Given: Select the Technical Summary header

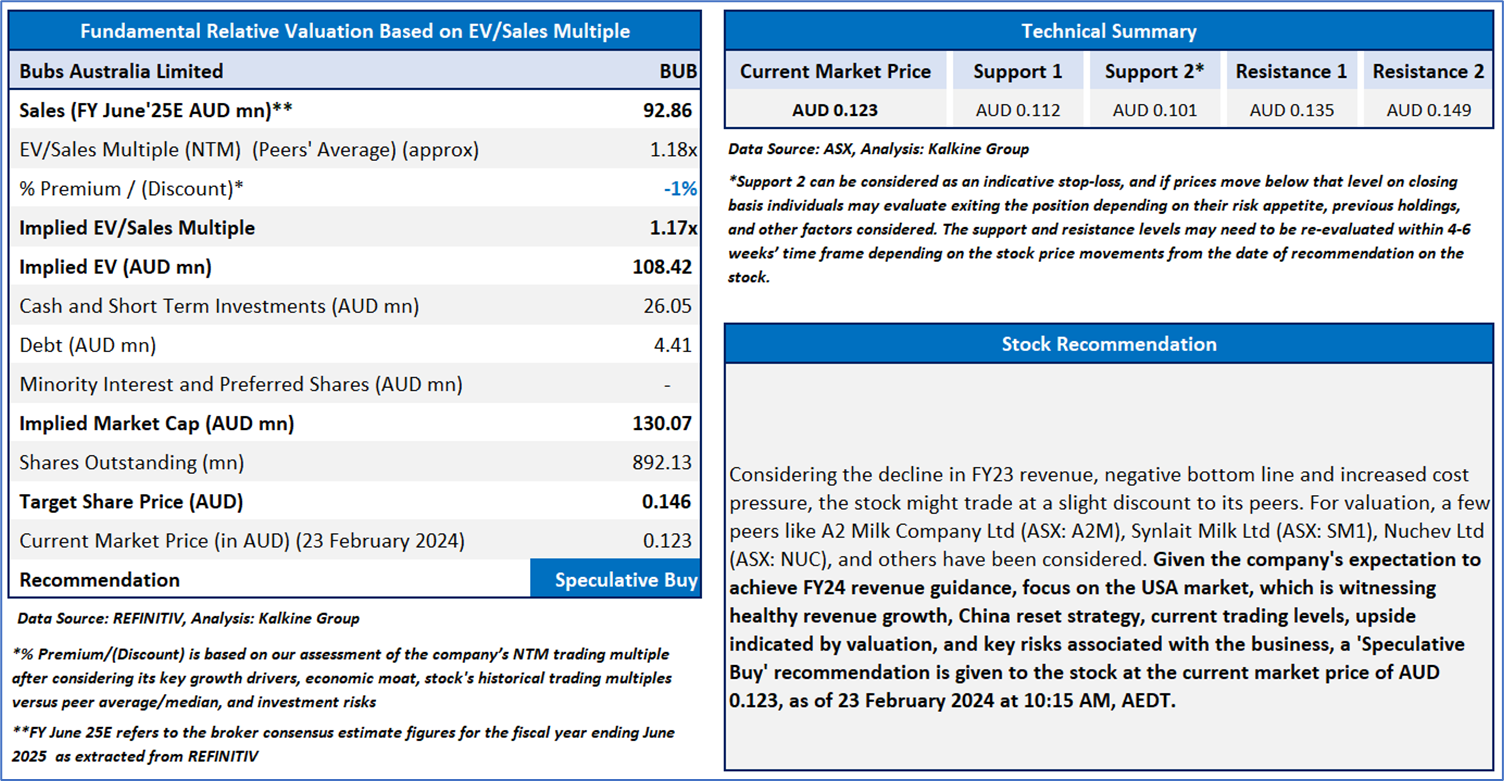Looking at the screenshot, I should (1108, 31).
